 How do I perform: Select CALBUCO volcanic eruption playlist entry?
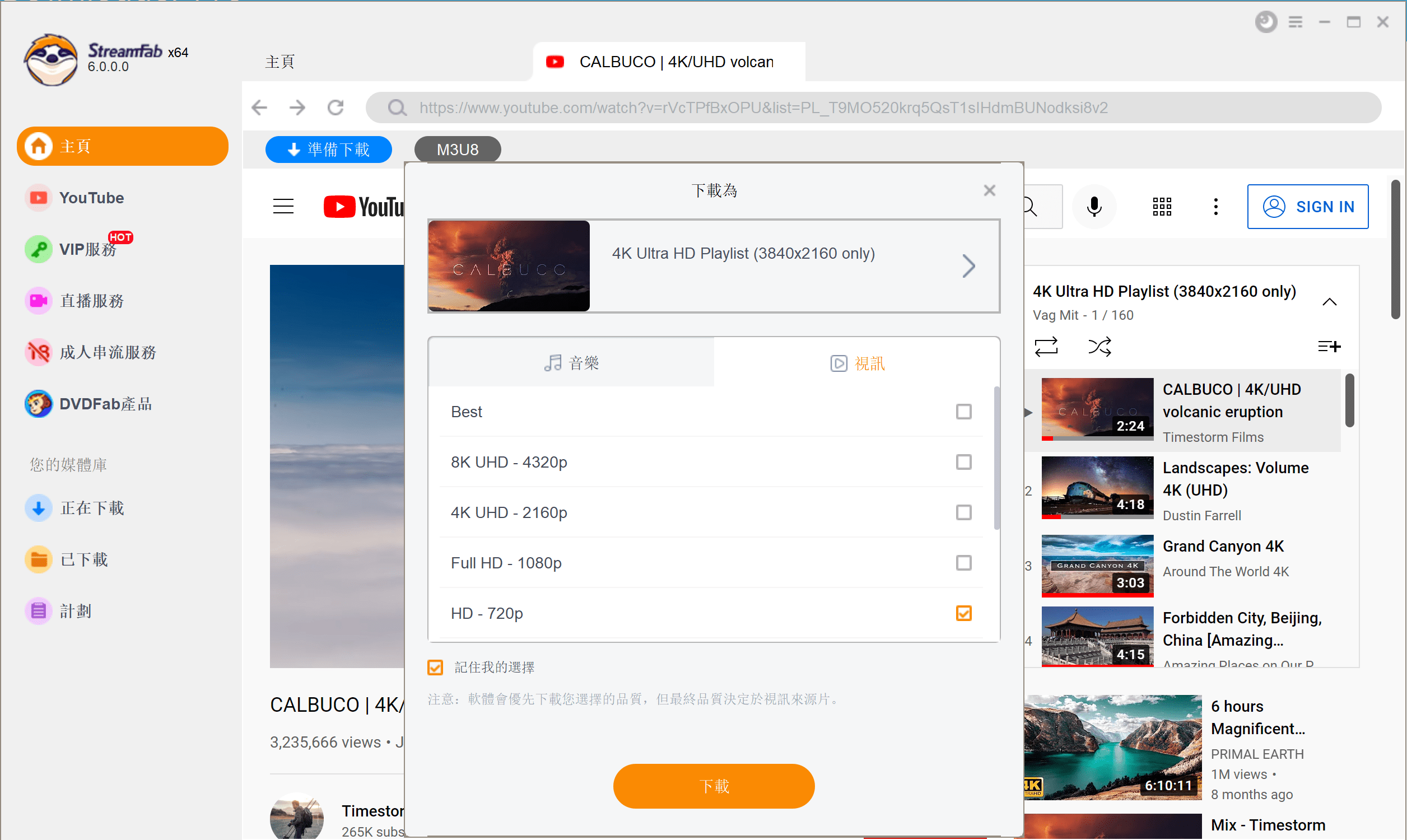[x=1182, y=411]
